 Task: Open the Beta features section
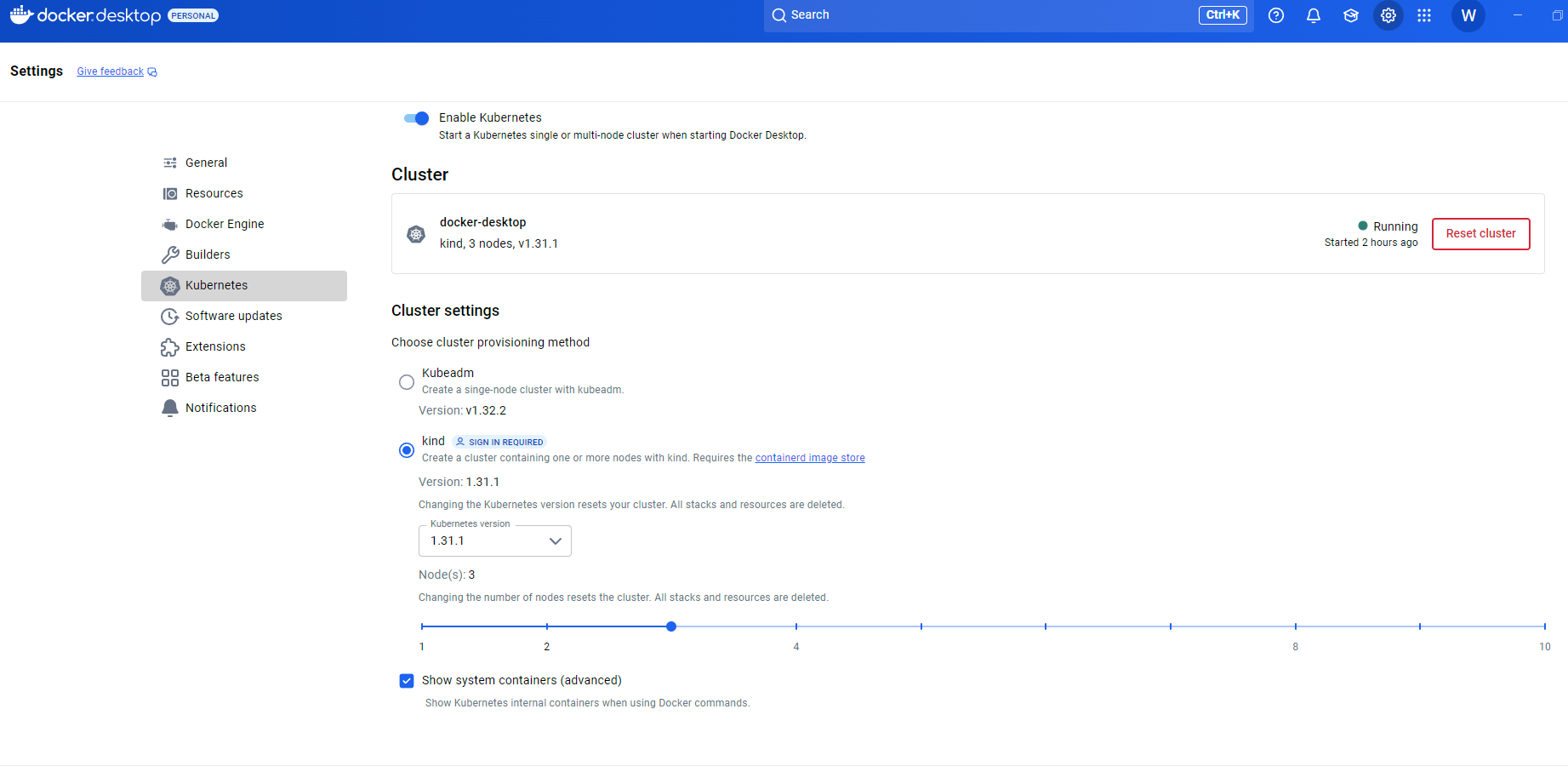coord(221,377)
